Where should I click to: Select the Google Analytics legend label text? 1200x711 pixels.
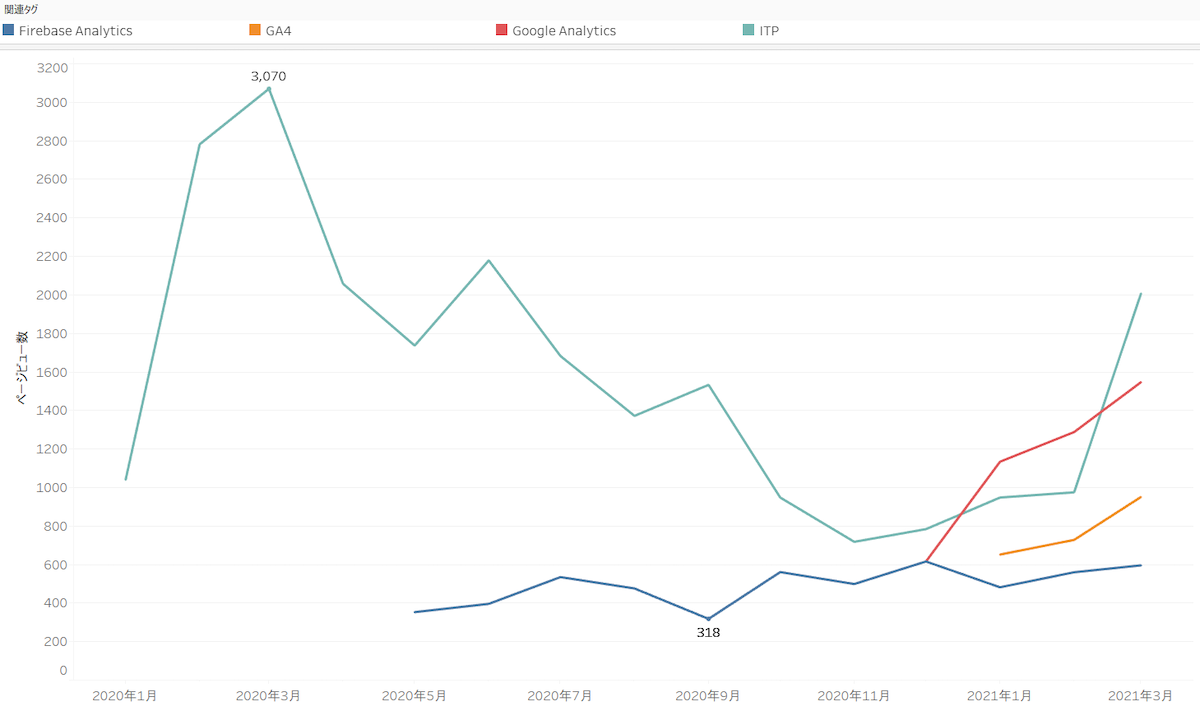(x=564, y=31)
